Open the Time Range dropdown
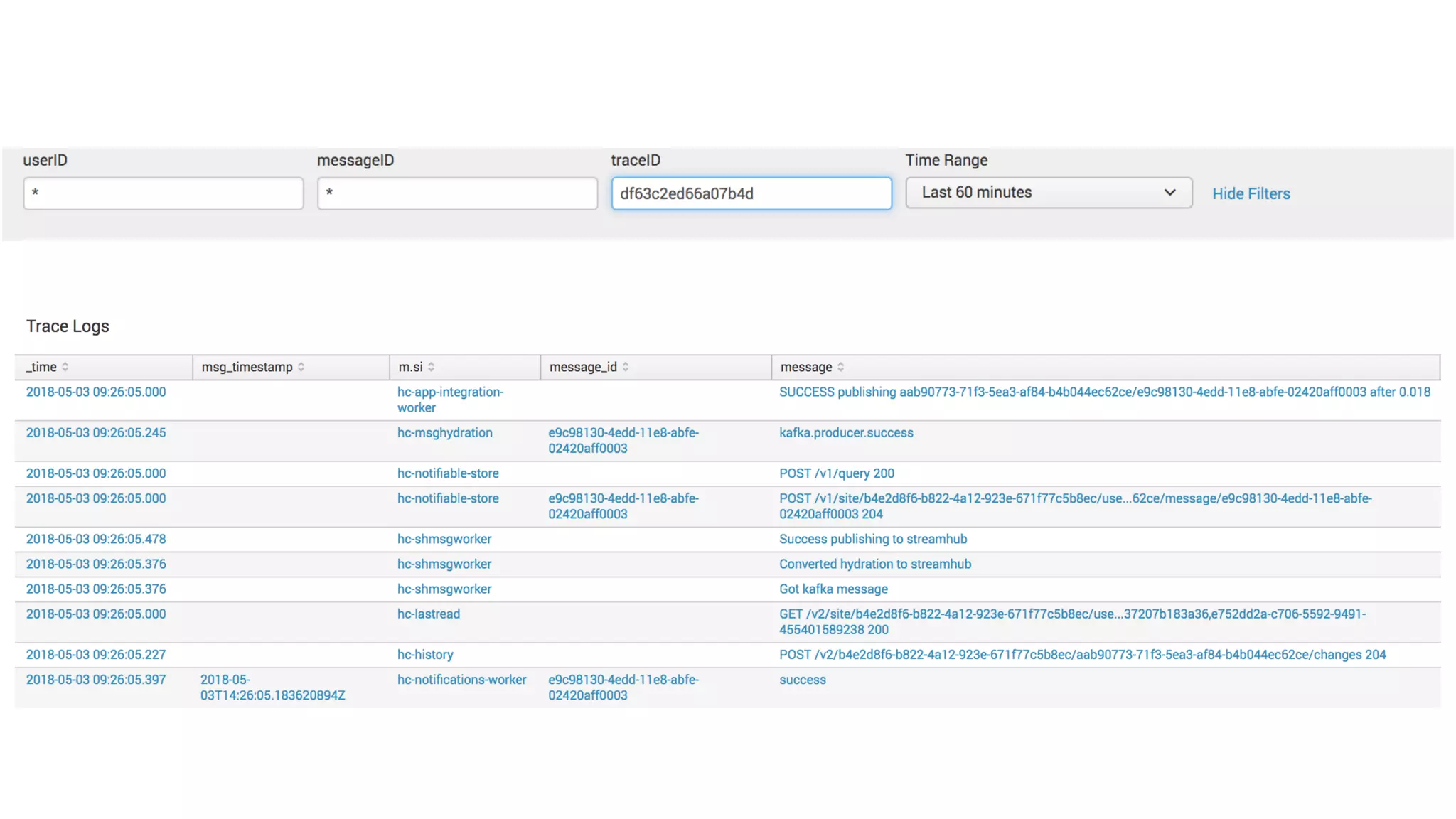 (x=1048, y=193)
